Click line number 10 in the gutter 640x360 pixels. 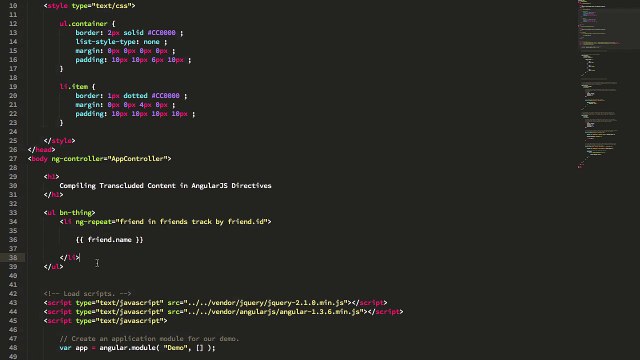click(13, 6)
